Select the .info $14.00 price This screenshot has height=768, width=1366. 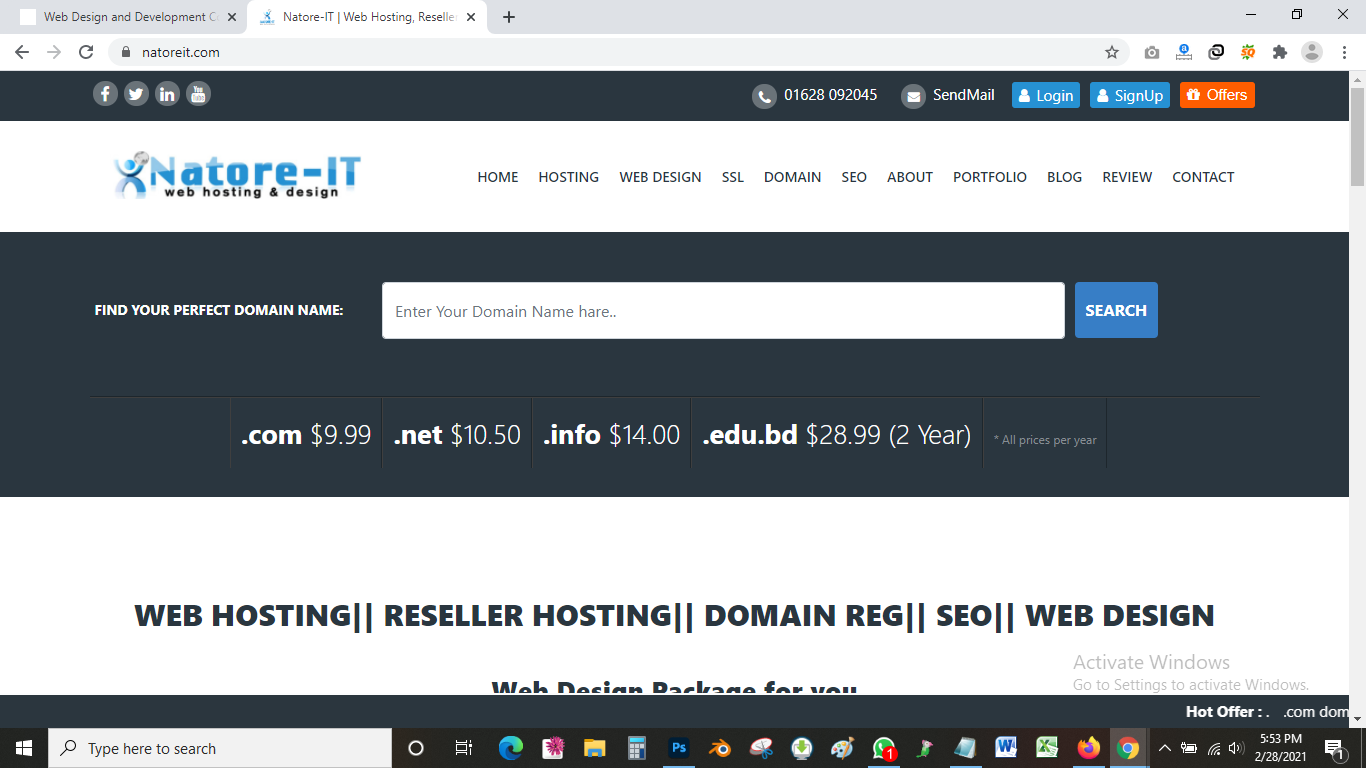pyautogui.click(x=611, y=435)
